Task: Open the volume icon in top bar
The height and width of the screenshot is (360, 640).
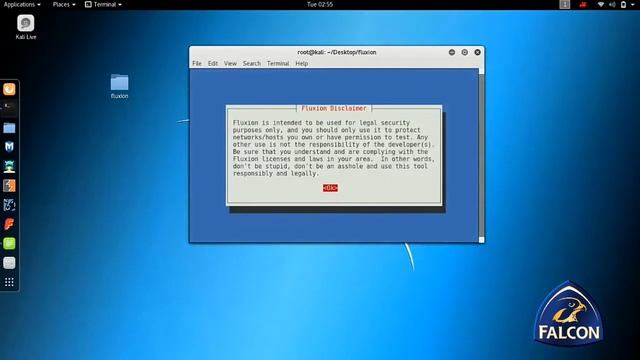Action: (x=612, y=4)
